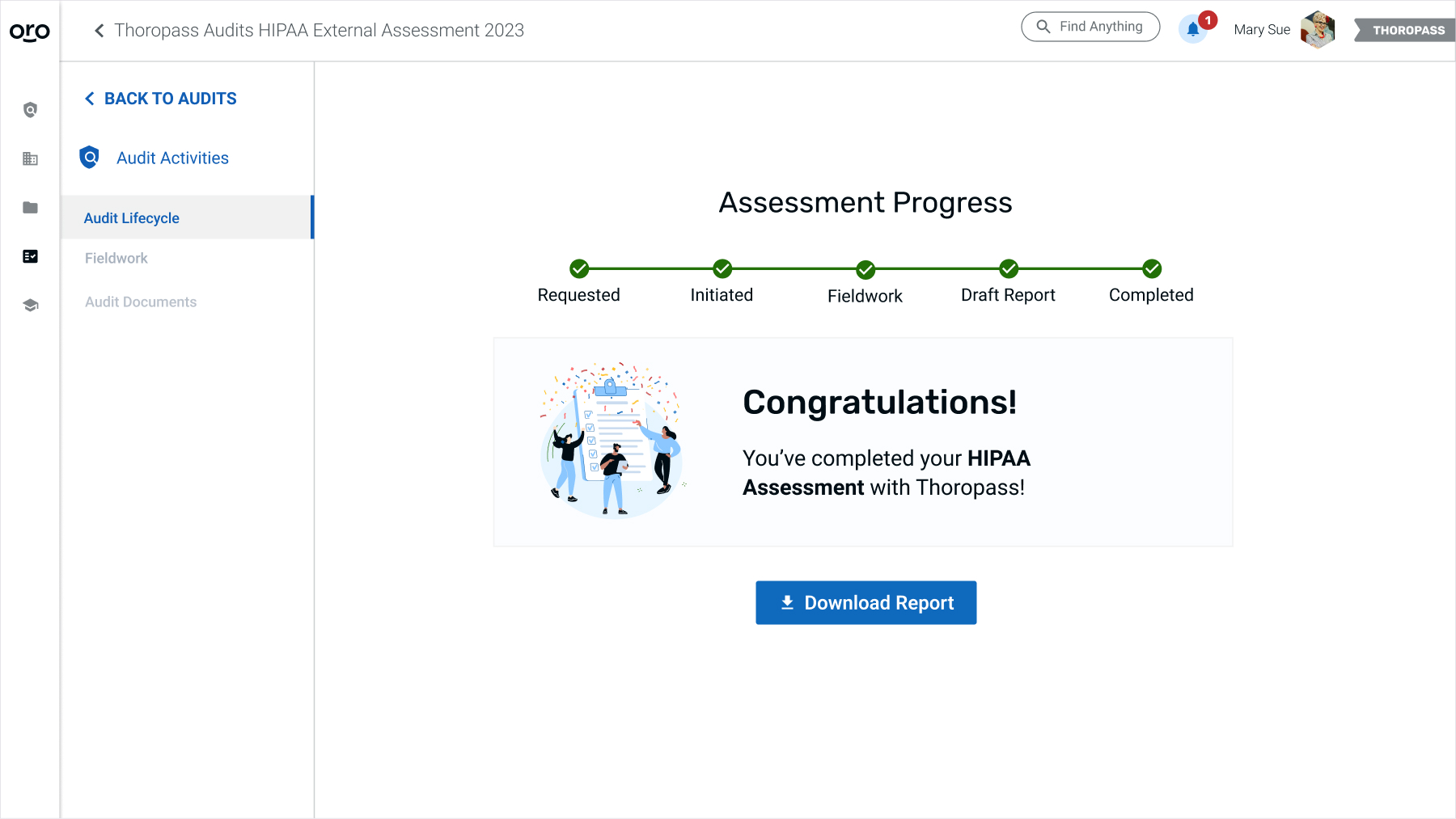Open the Audit Documents section
Image resolution: width=1456 pixels, height=819 pixels.
140,302
